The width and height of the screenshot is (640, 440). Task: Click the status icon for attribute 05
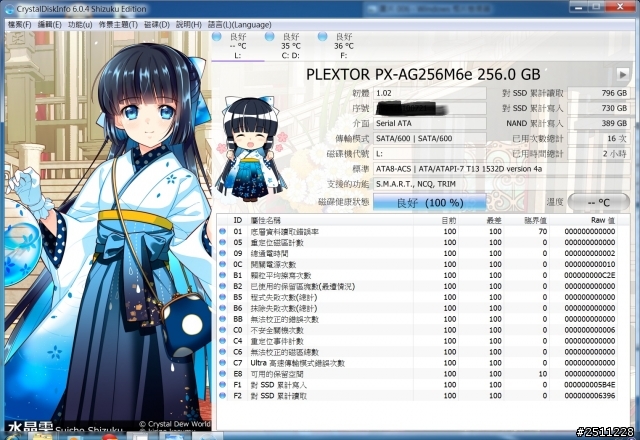(x=222, y=242)
